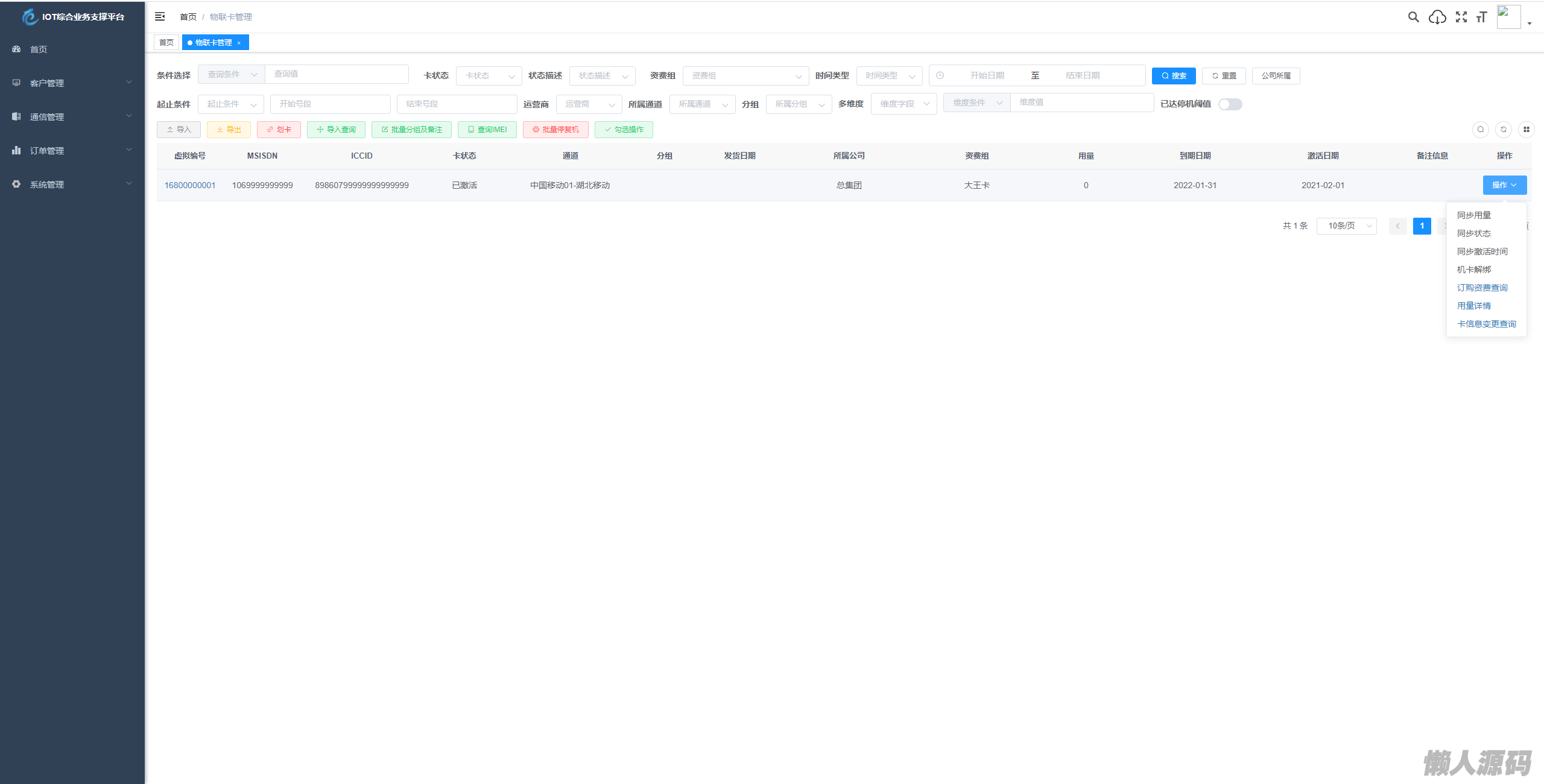The height and width of the screenshot is (784, 1544).
Task: Collapse sidebar with hamburger icon
Action: point(160,16)
